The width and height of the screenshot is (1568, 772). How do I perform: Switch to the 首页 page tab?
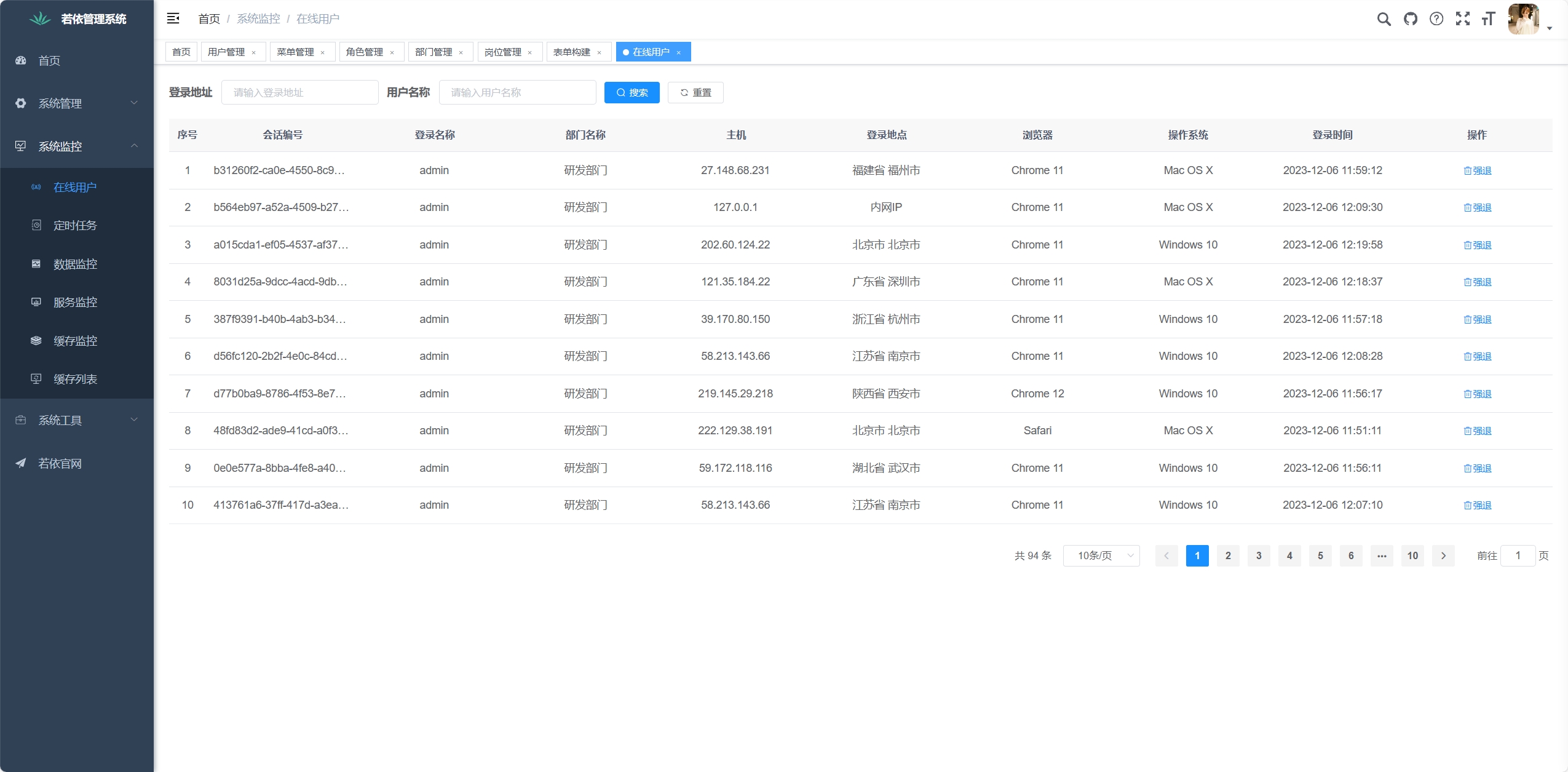pos(181,52)
